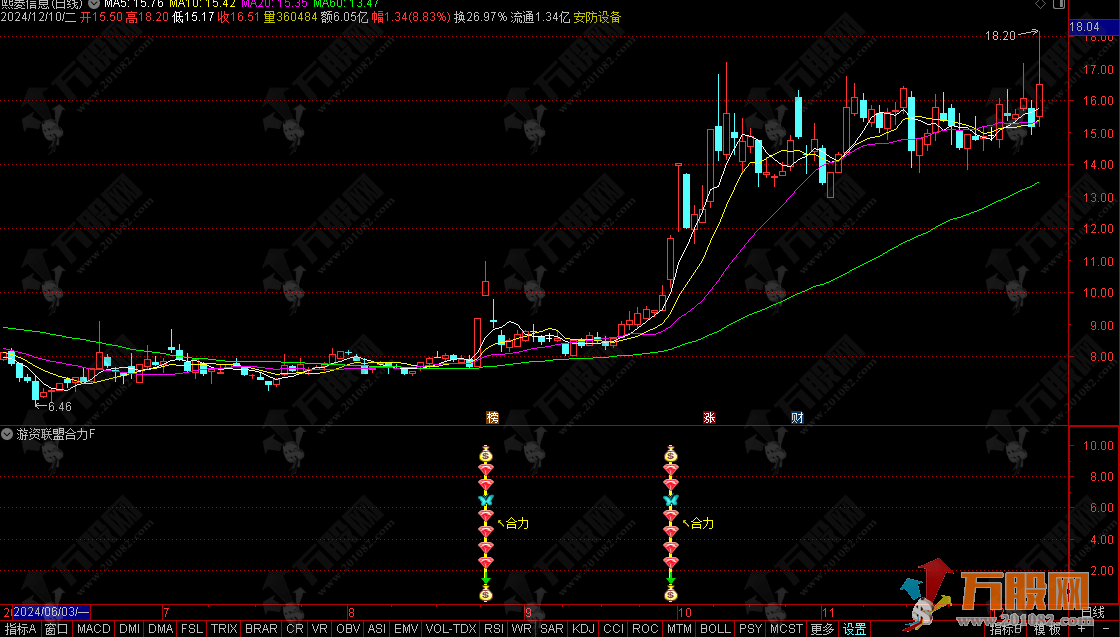Select the CR indicator
This screenshot has width=1120, height=637.
click(295, 629)
